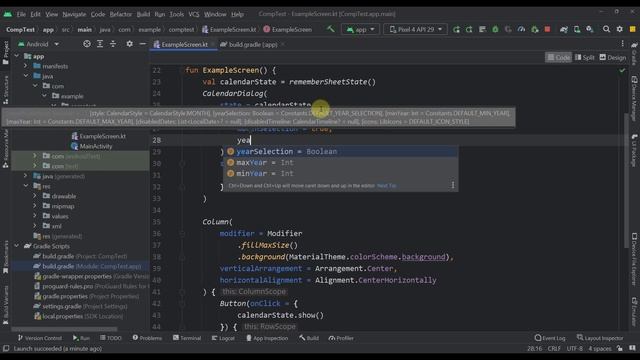Collapse the Gradle Scripts node
640x360 pixels.
[16, 246]
